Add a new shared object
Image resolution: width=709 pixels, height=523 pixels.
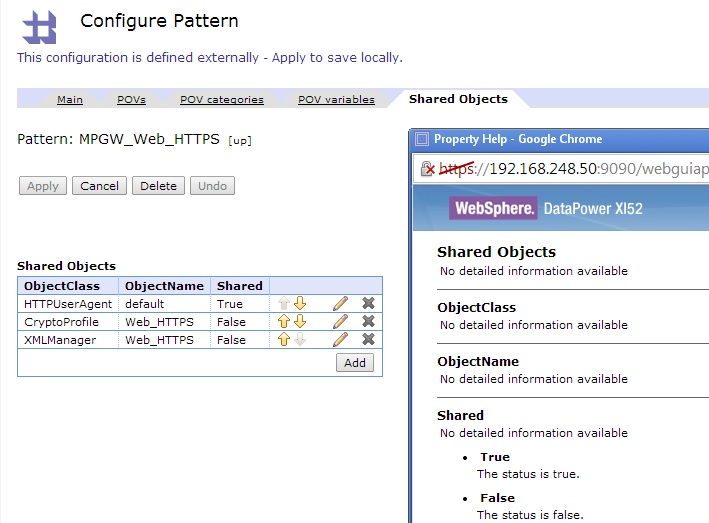tap(355, 363)
